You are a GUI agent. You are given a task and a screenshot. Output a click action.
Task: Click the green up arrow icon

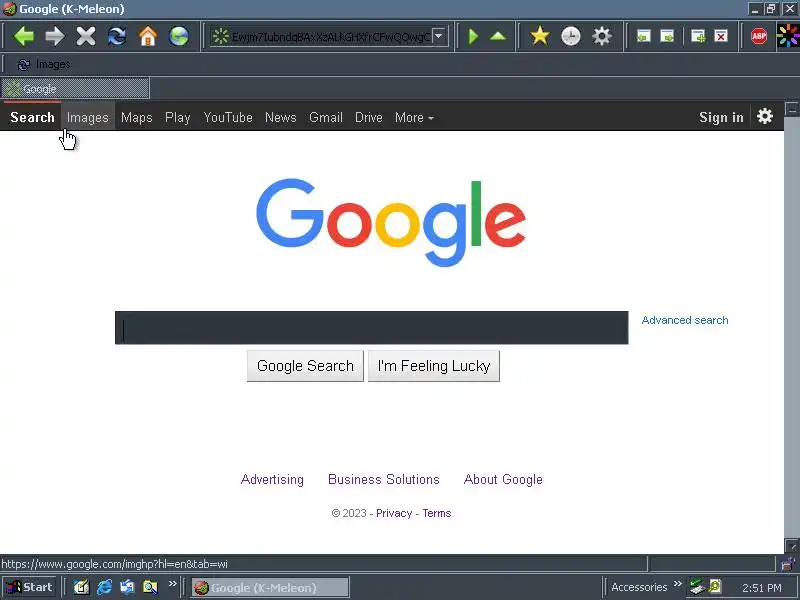tap(497, 36)
